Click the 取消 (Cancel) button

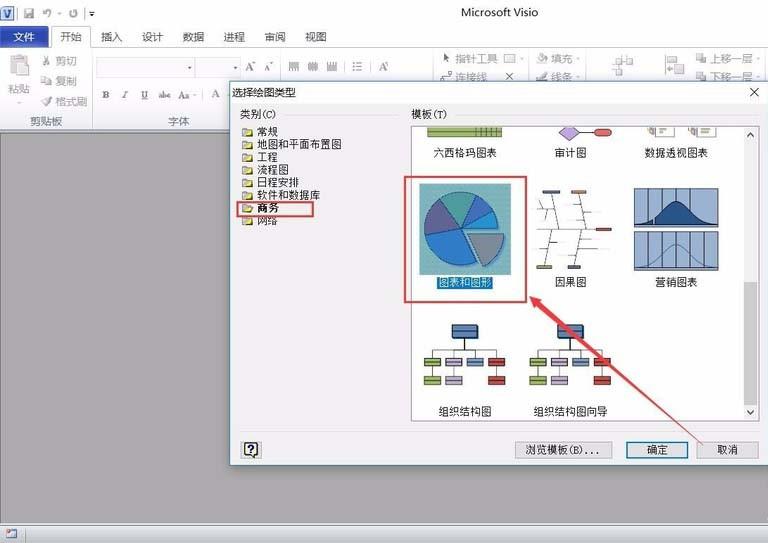(x=727, y=450)
